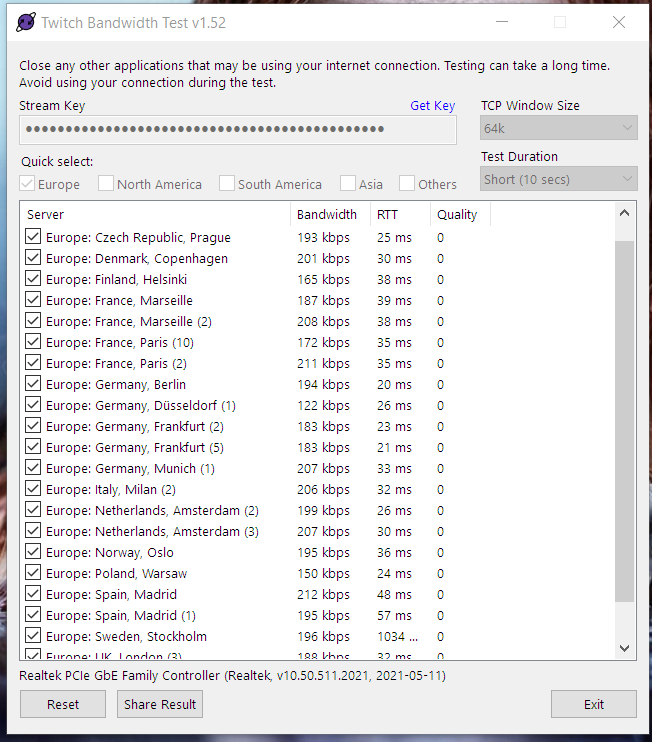Click the '122 kbps' bandwidth value
This screenshot has width=652, height=742.
[323, 406]
